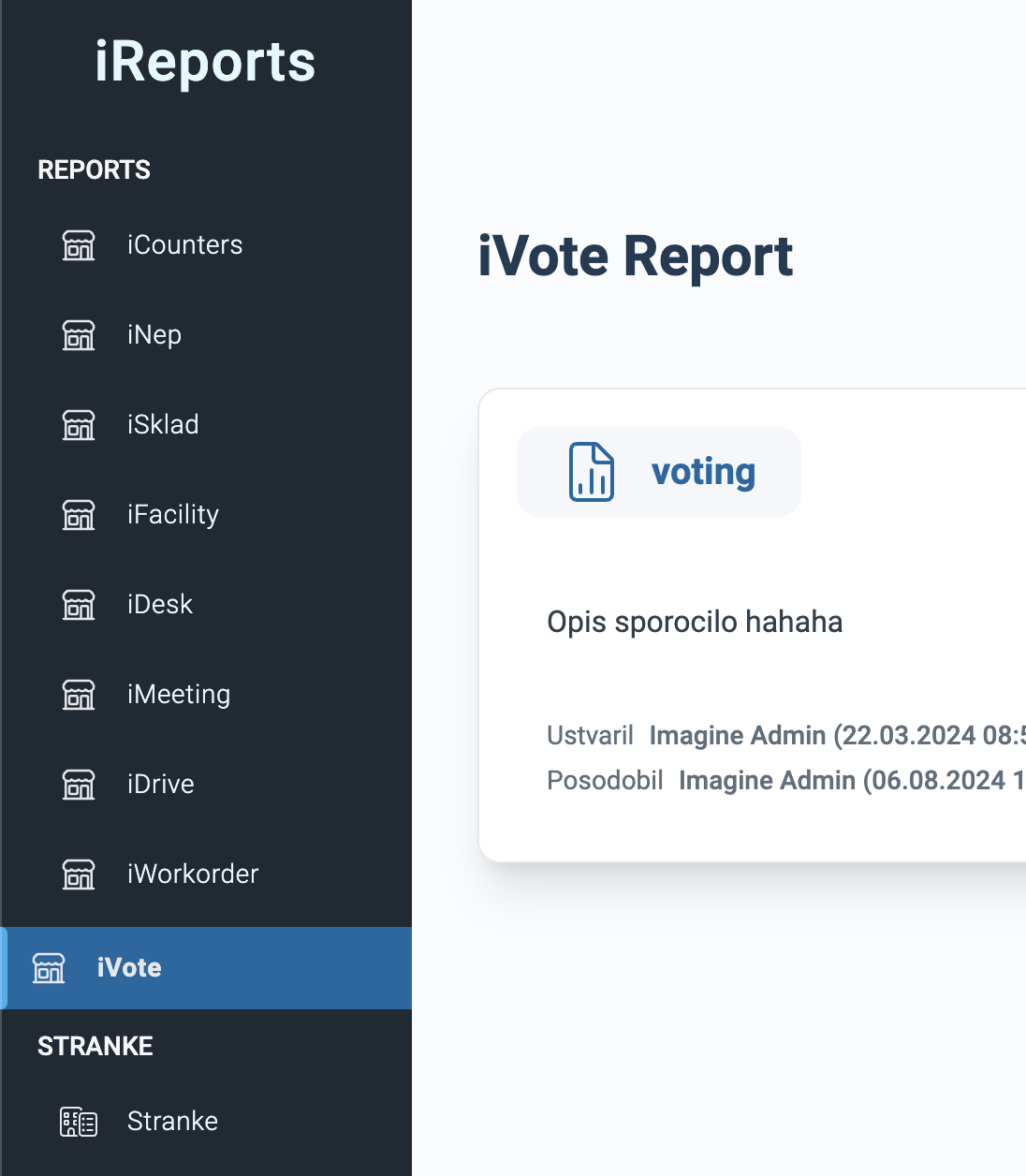Click the iDesk report icon
Screen dimensions: 1026x1176
(78, 605)
